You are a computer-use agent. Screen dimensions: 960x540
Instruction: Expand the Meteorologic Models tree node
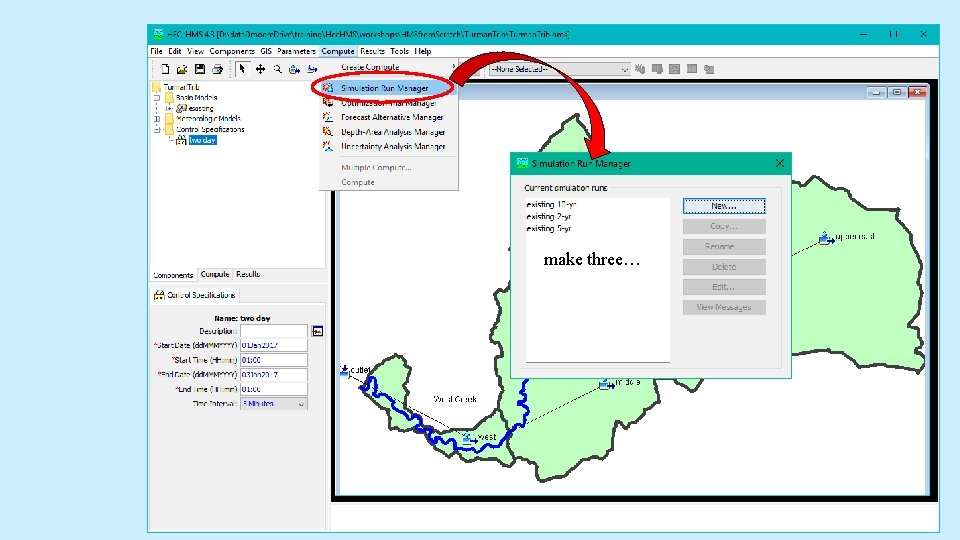[x=157, y=119]
